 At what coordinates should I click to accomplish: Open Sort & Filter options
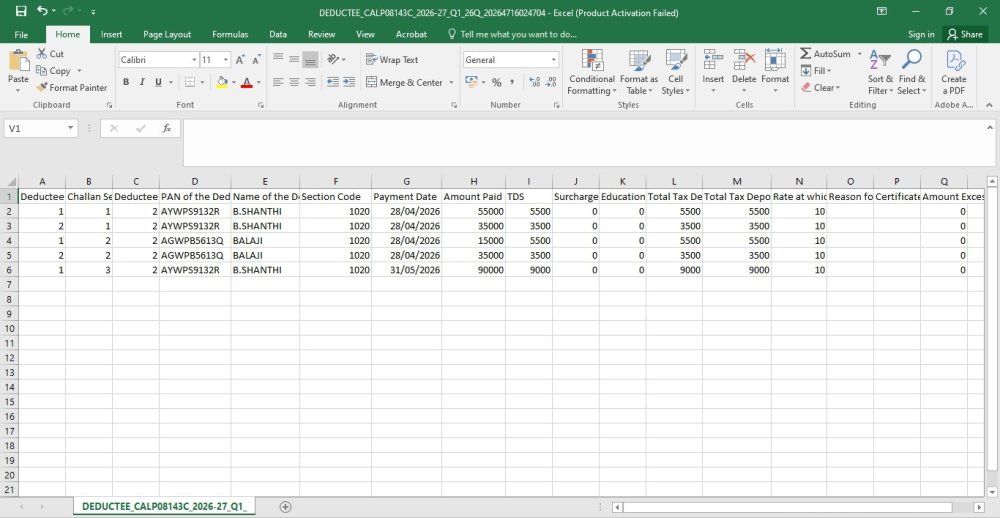click(880, 72)
